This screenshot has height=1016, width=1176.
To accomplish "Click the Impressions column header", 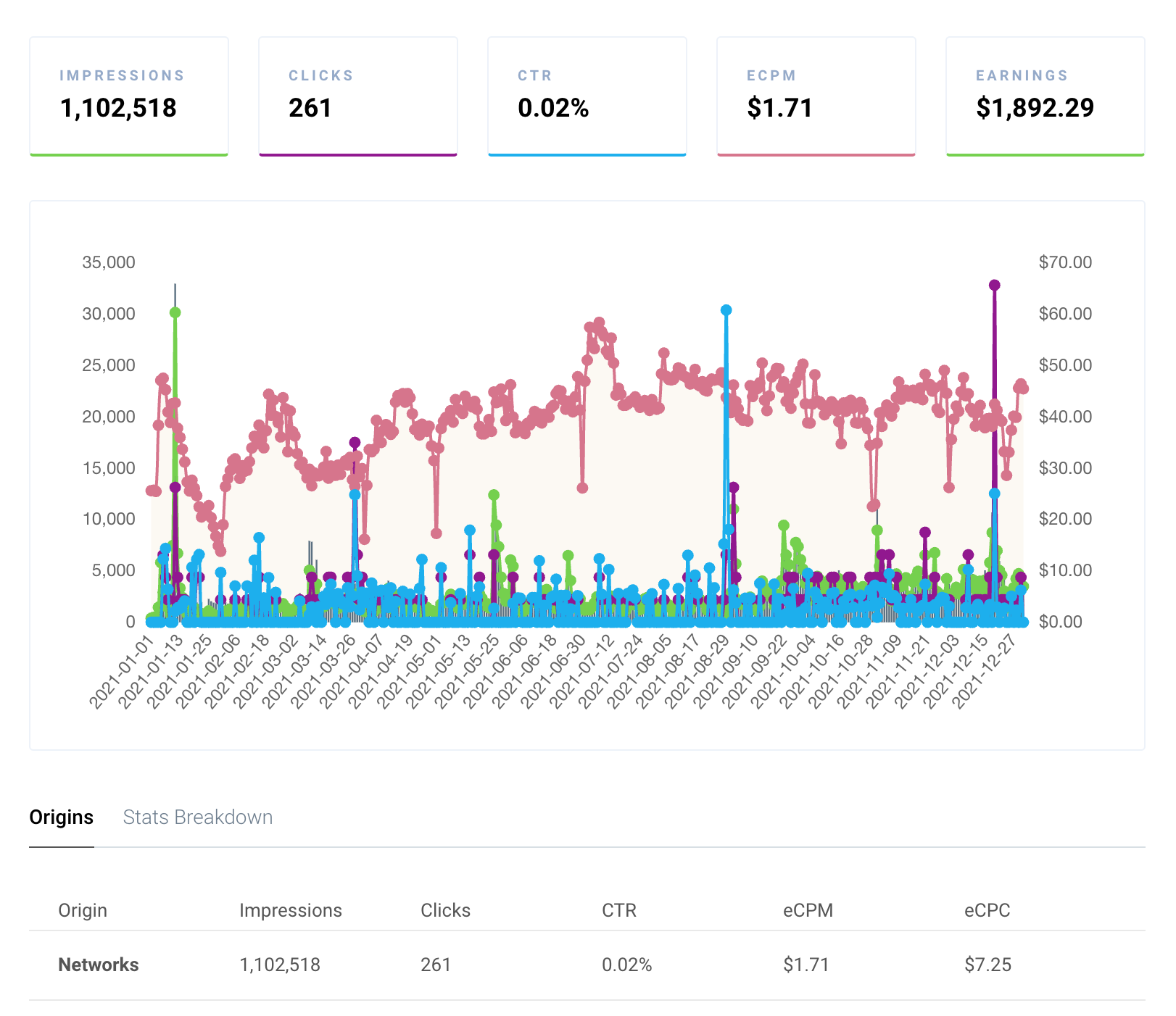I will click(x=291, y=910).
